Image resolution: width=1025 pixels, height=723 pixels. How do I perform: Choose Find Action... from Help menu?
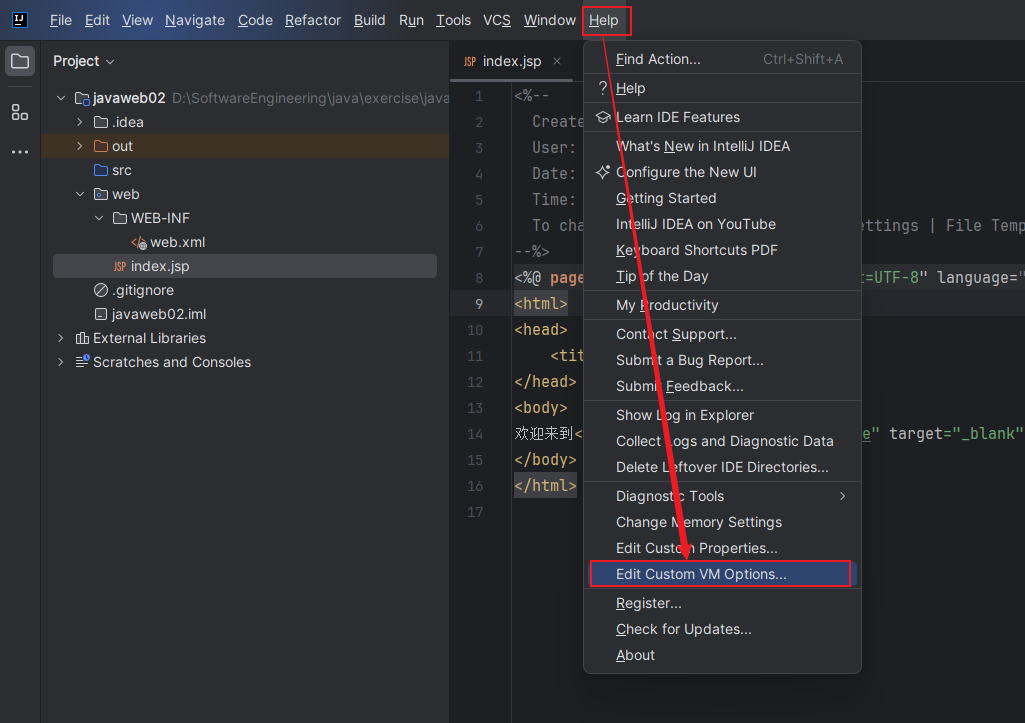tap(722, 59)
